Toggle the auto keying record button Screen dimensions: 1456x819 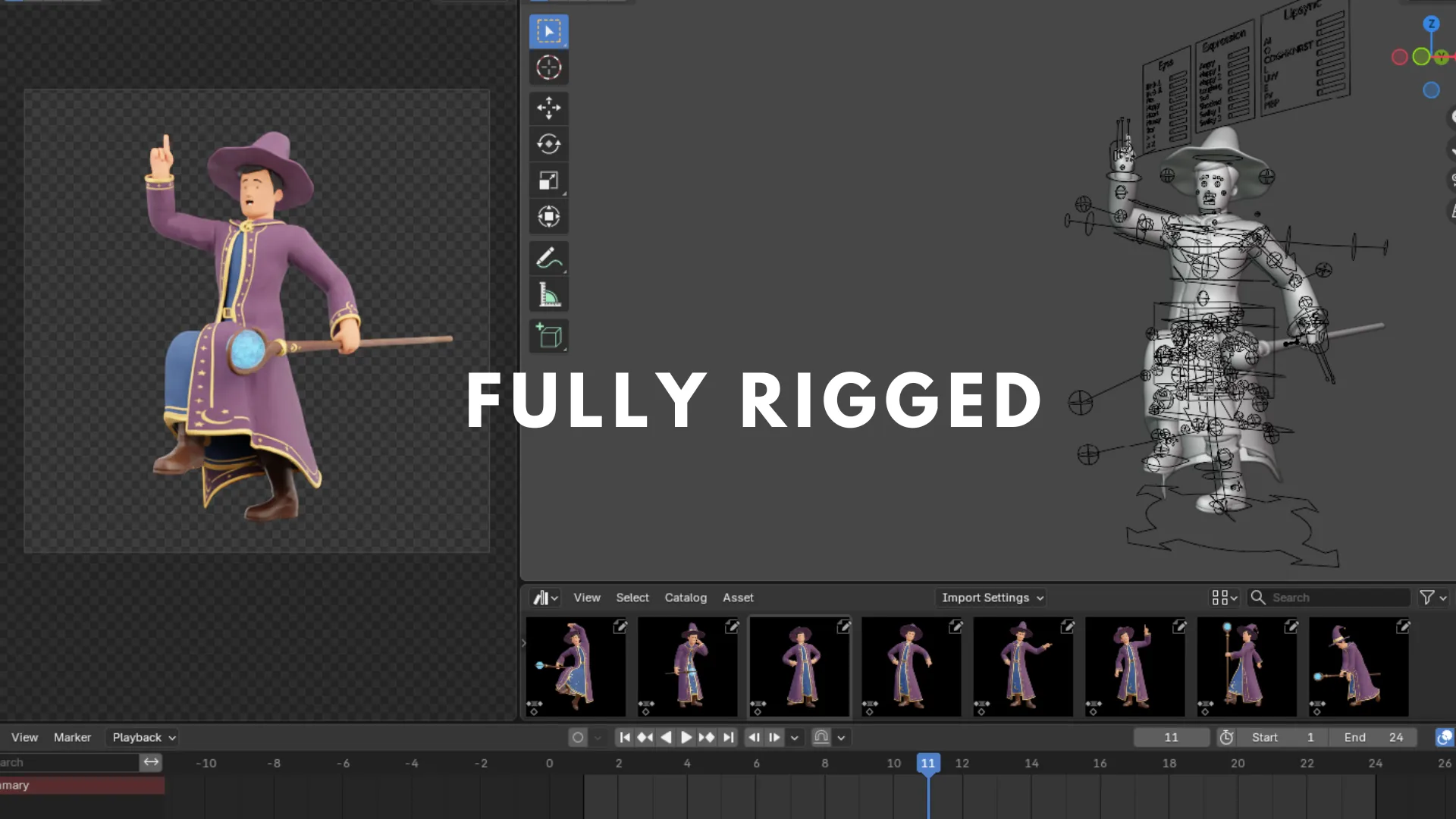pyautogui.click(x=578, y=737)
